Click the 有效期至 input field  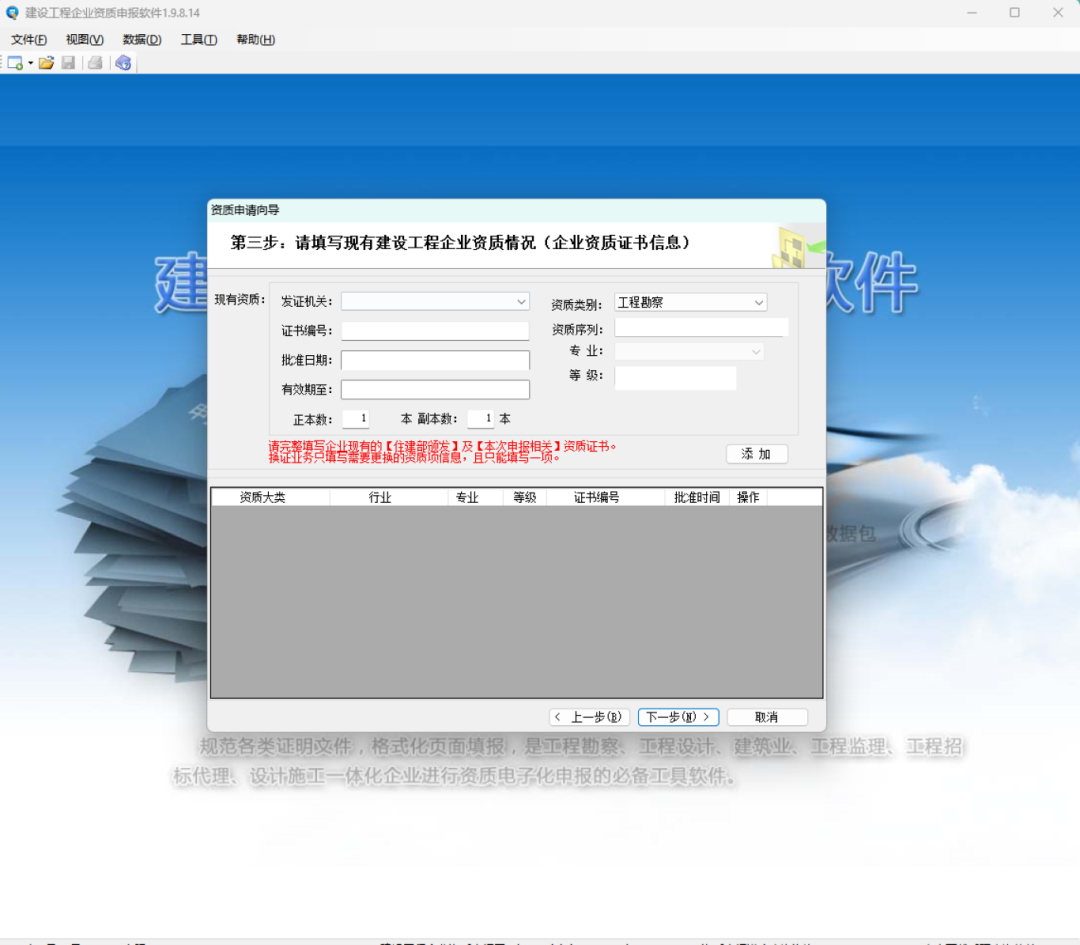click(435, 389)
